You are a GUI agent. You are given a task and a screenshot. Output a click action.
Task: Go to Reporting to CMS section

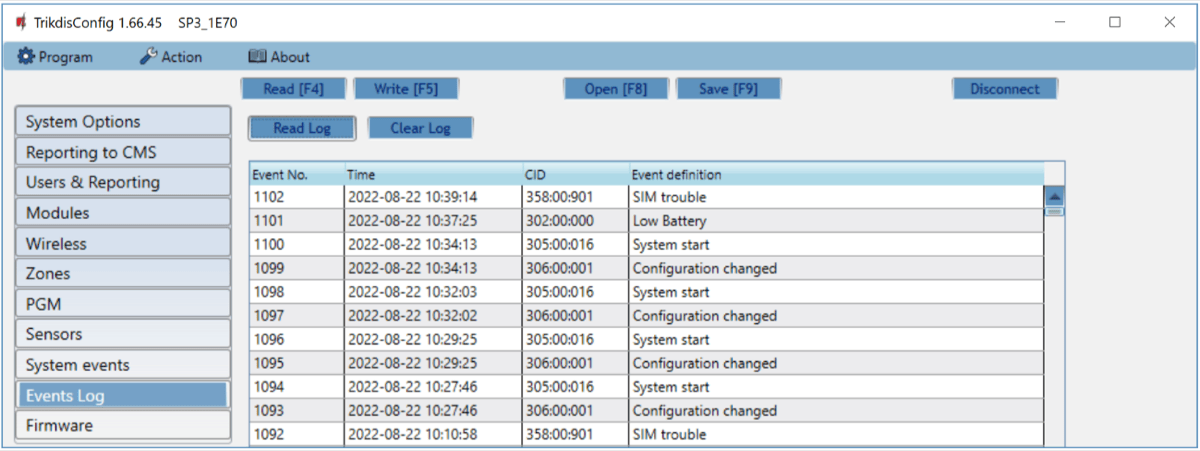(x=123, y=152)
